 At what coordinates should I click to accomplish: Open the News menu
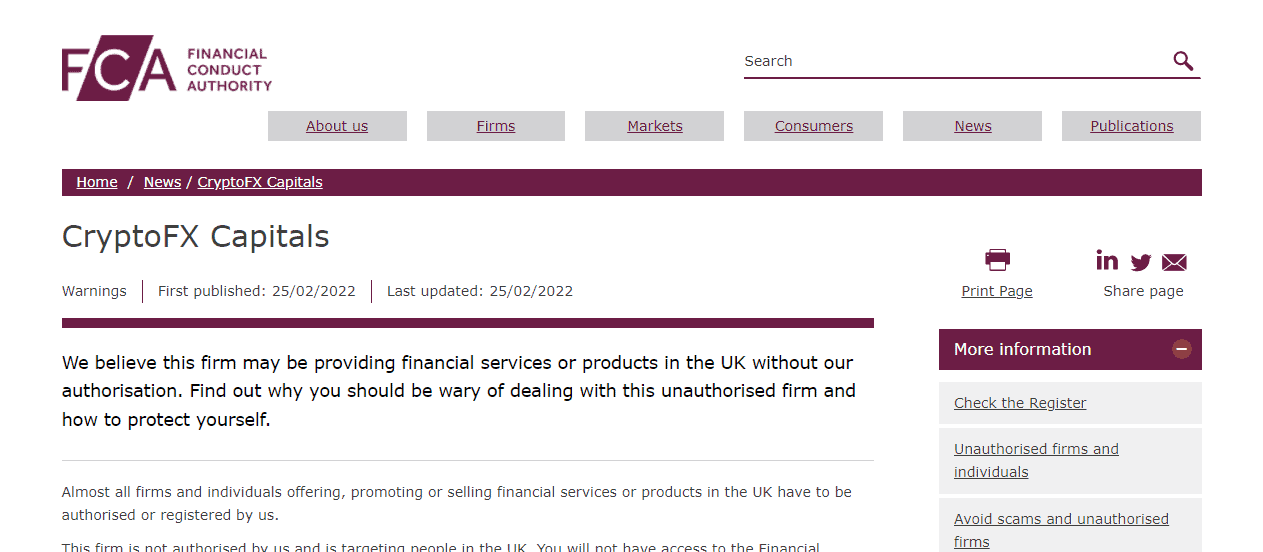coord(973,126)
